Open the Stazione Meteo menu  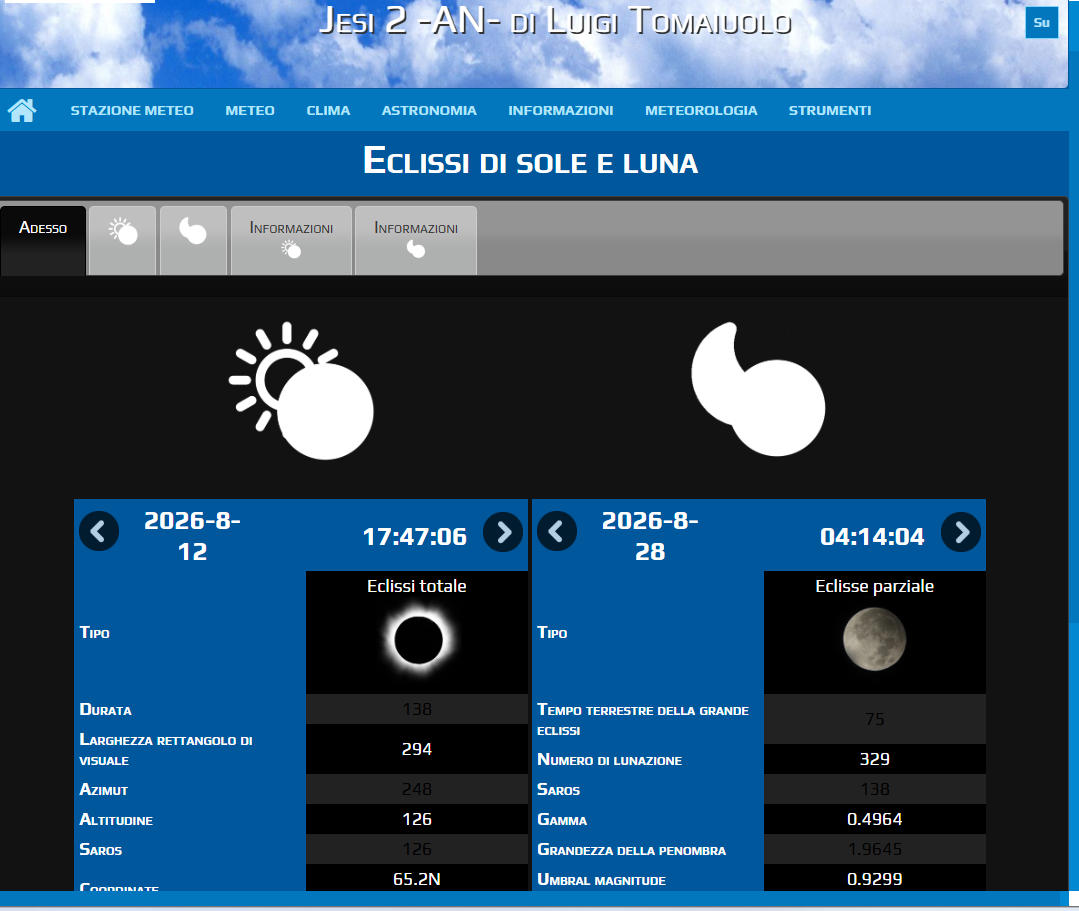click(x=132, y=111)
